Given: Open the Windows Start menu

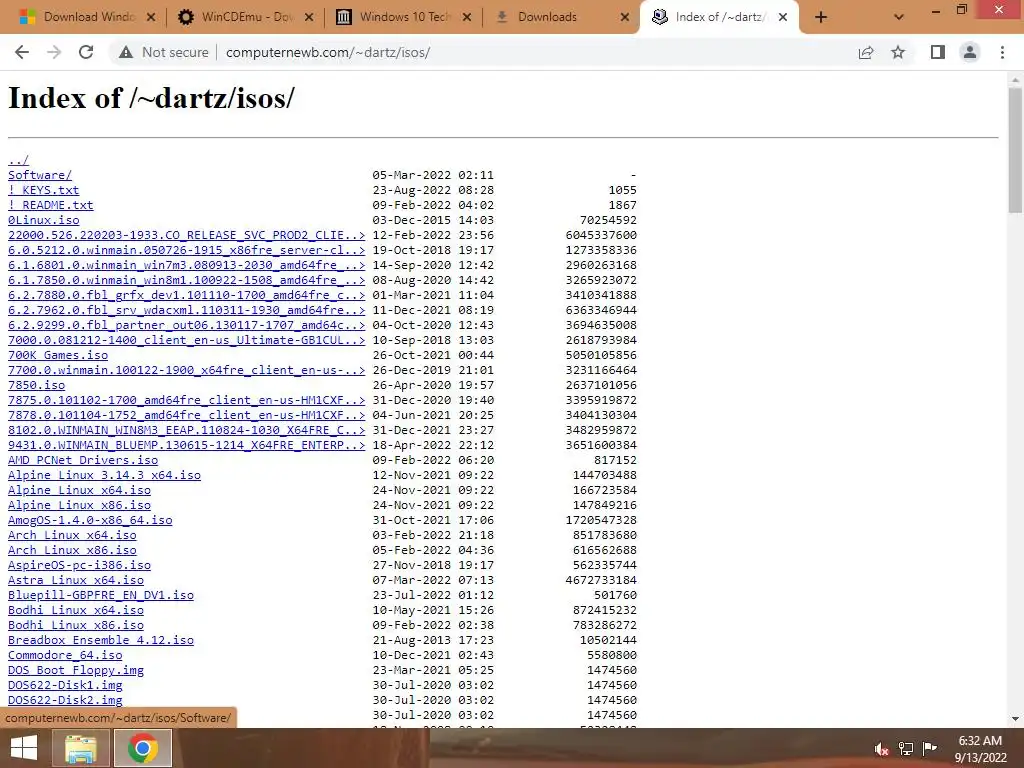Looking at the screenshot, I should click(24, 748).
